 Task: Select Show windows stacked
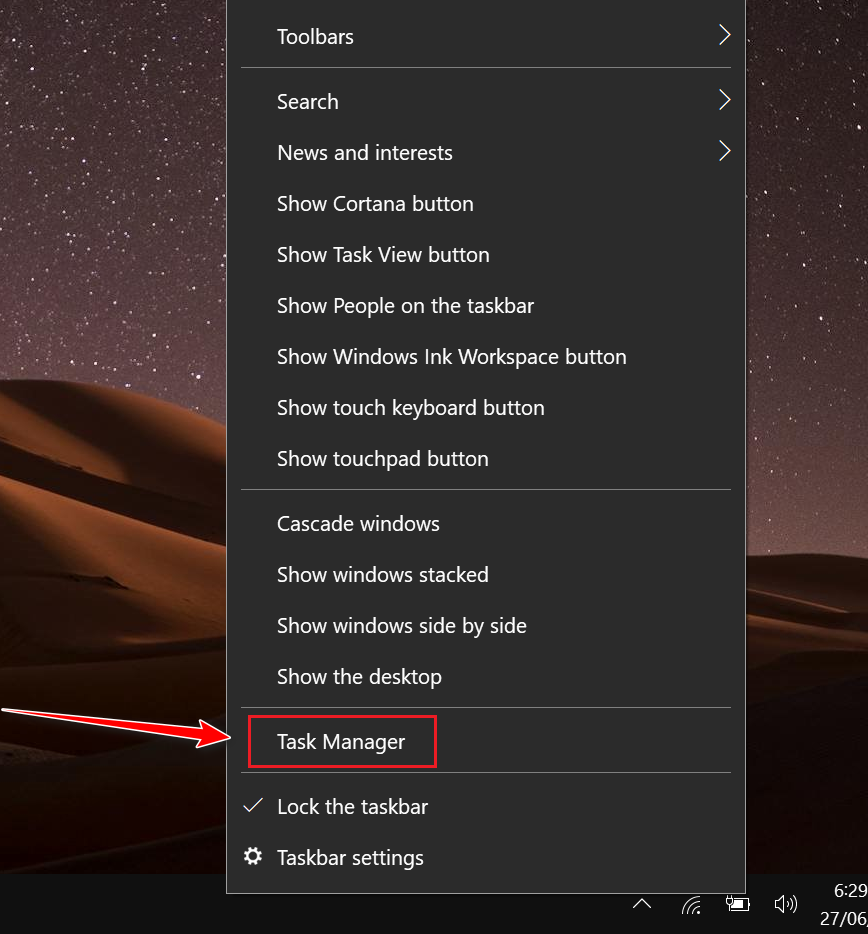382,575
